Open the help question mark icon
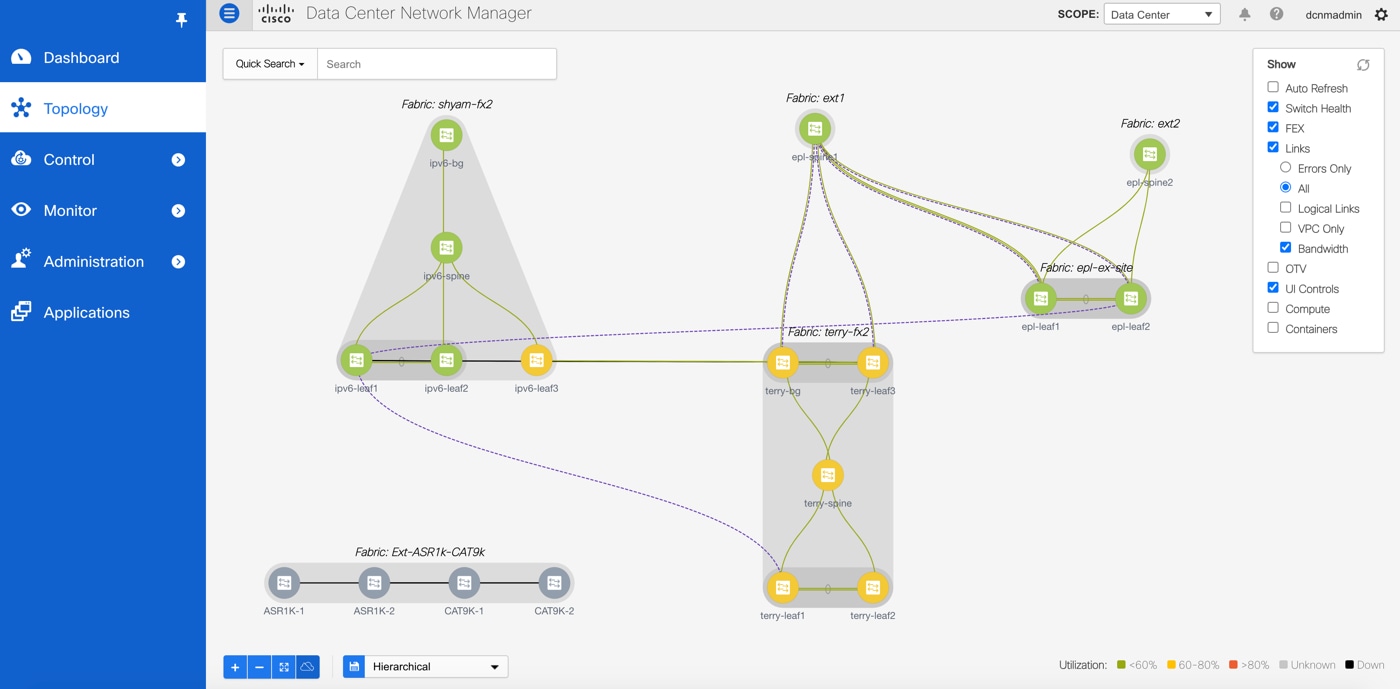 1276,14
